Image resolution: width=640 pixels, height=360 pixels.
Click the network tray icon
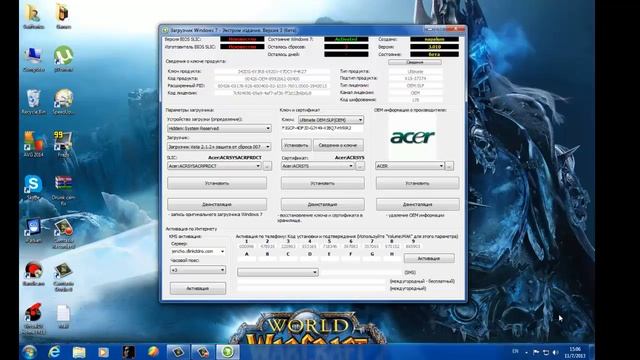click(x=546, y=352)
